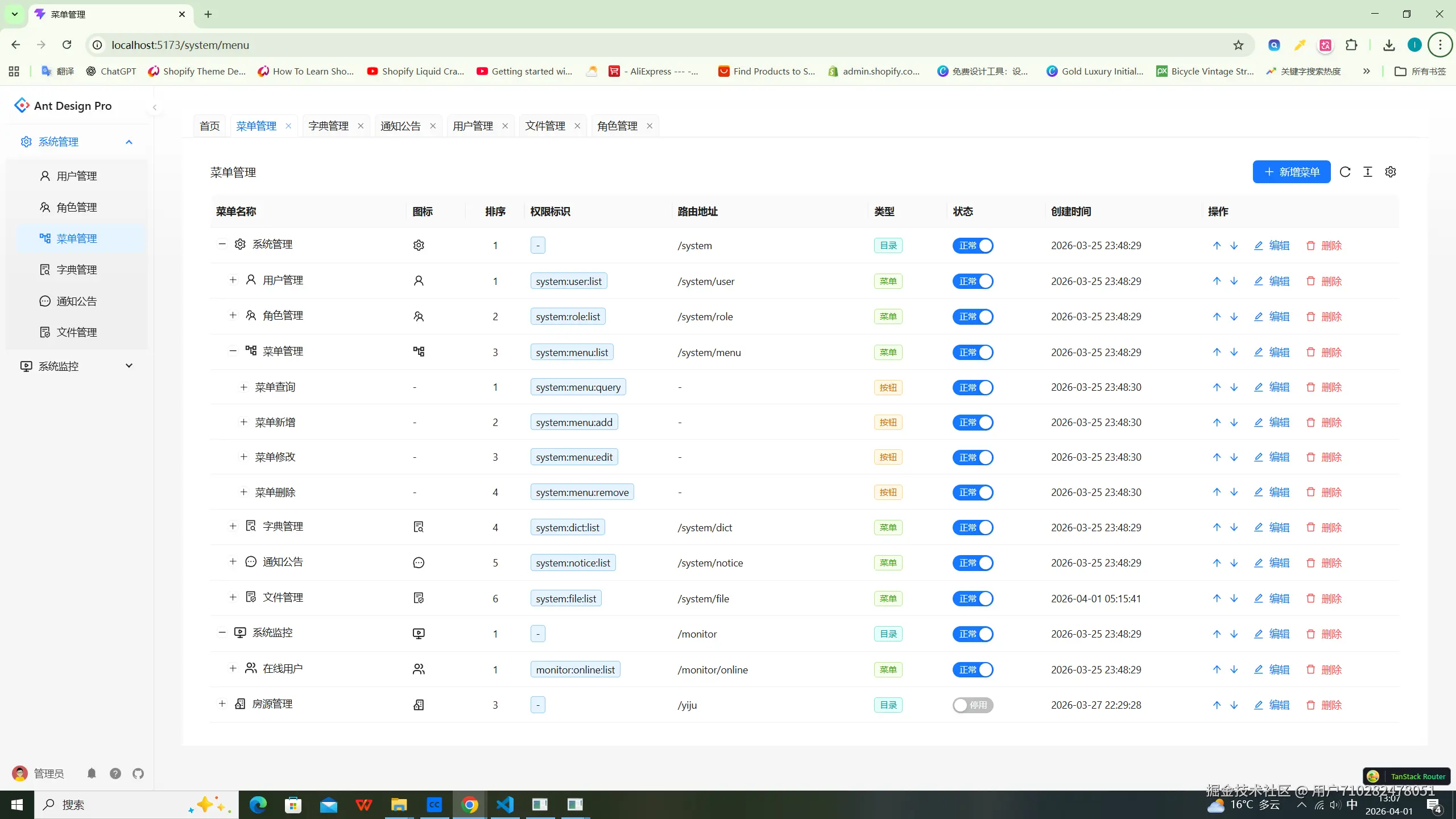Viewport: 1456px width, 819px height.
Task: Open the table density icon
Action: [1367, 172]
